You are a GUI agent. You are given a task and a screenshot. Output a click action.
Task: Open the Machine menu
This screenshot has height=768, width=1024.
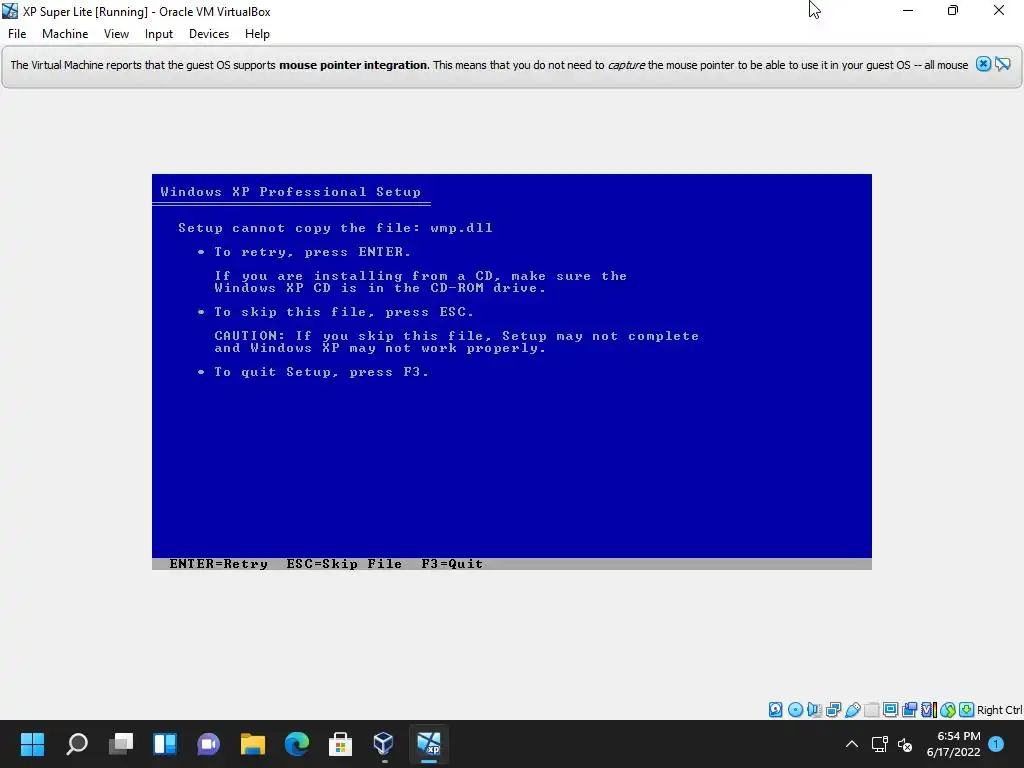[x=65, y=34]
